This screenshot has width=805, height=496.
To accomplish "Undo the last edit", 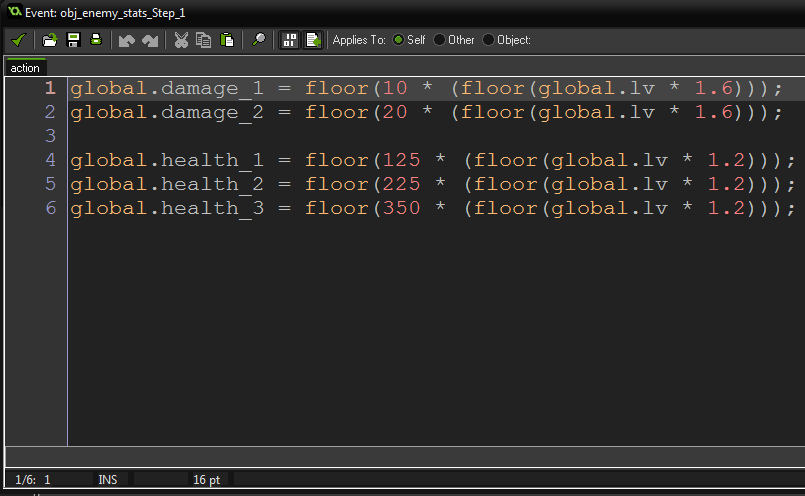I will point(126,41).
